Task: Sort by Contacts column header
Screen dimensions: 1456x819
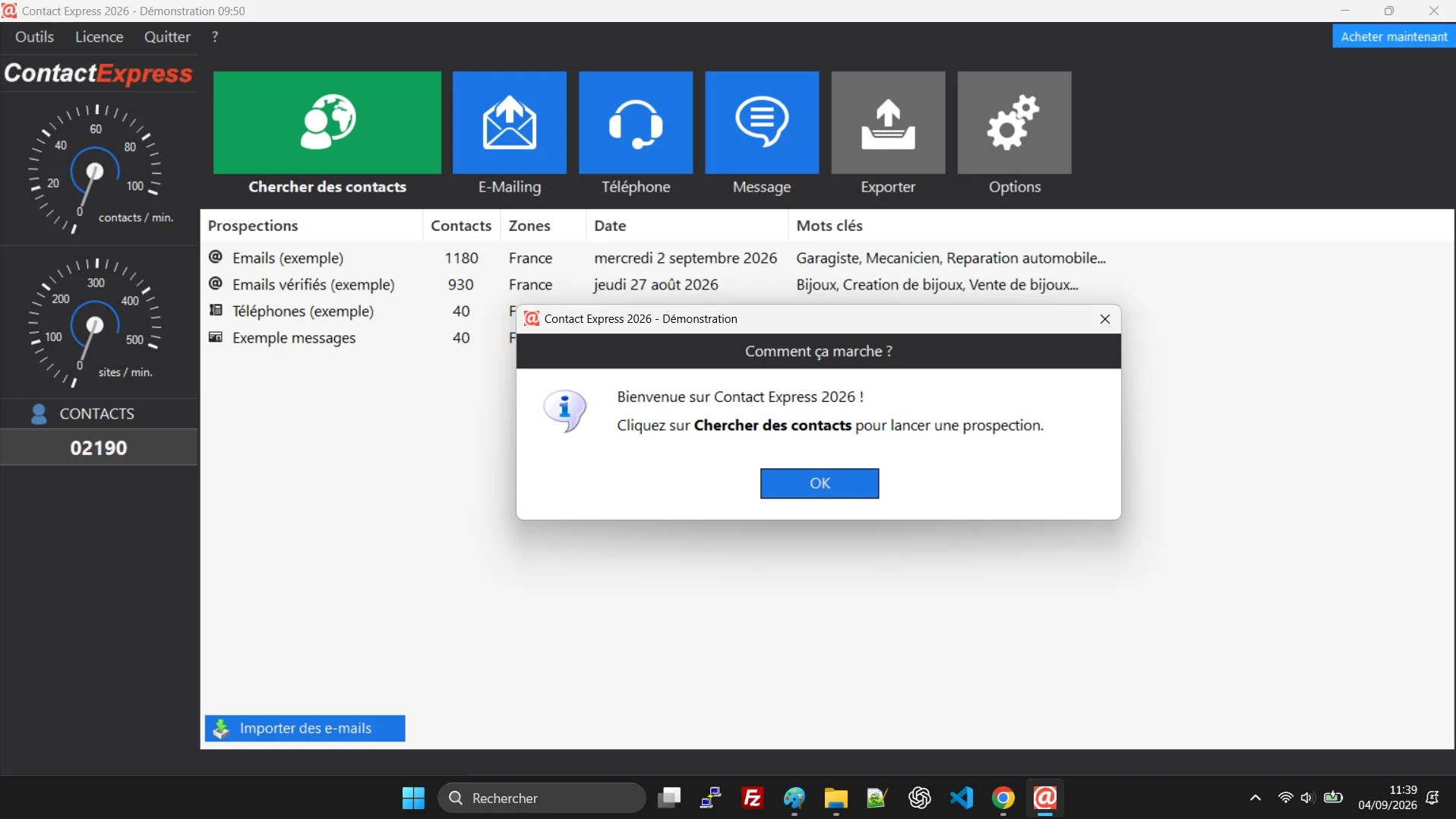Action: click(x=461, y=226)
